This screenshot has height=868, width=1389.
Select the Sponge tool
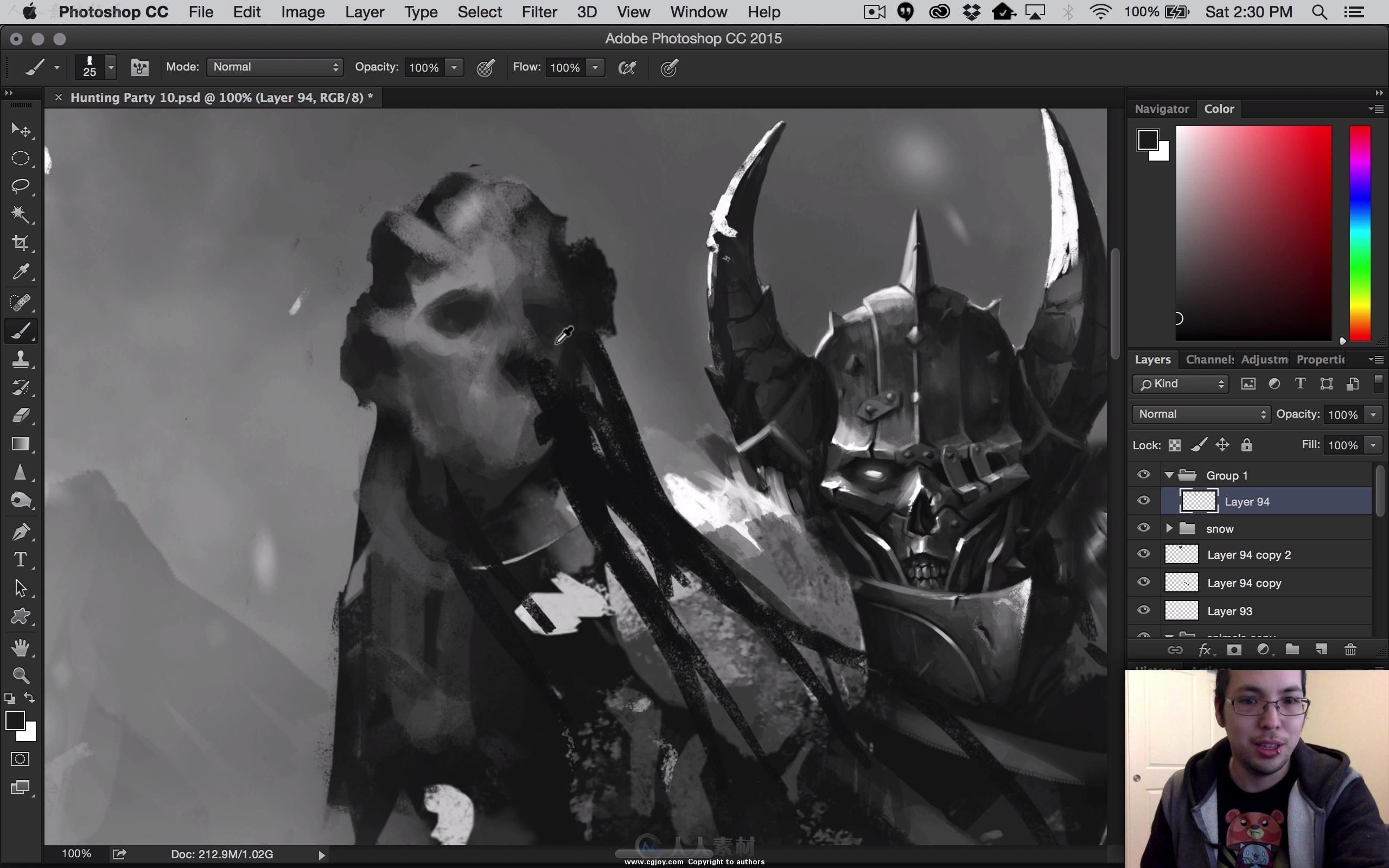(21, 501)
